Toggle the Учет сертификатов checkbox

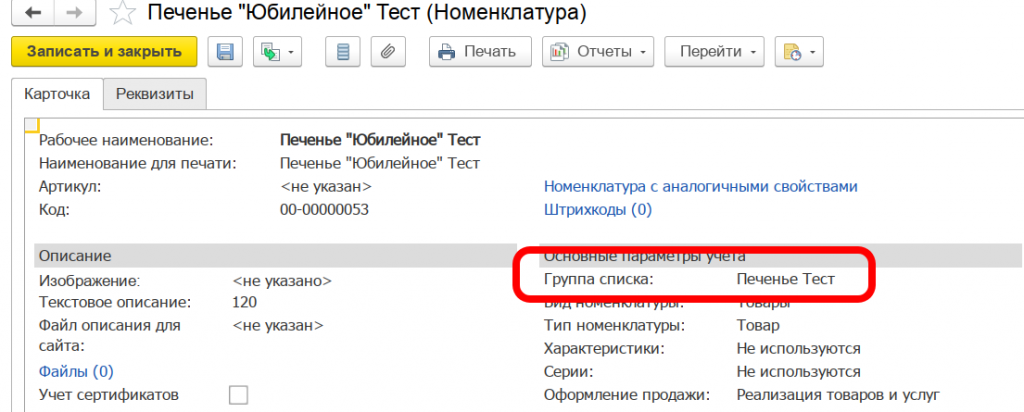(x=238, y=395)
